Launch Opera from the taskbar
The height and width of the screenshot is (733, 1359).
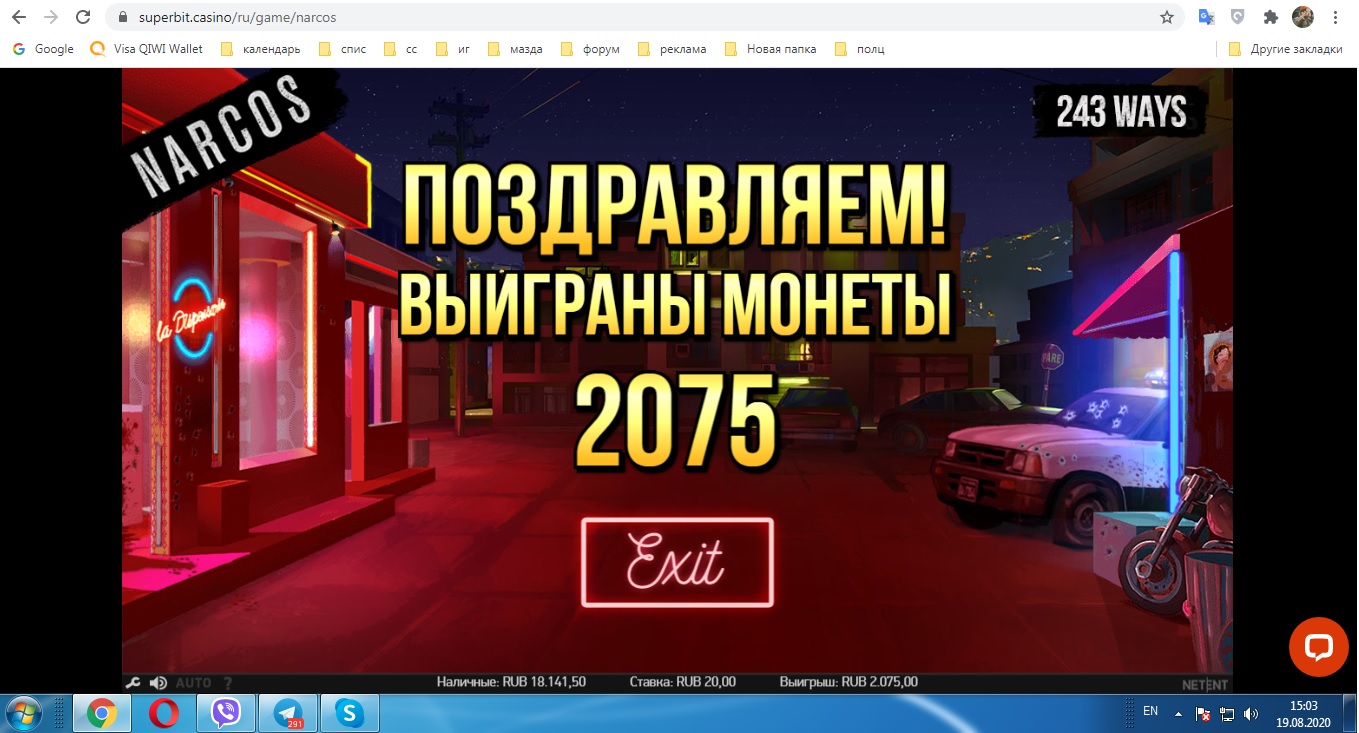[x=164, y=714]
